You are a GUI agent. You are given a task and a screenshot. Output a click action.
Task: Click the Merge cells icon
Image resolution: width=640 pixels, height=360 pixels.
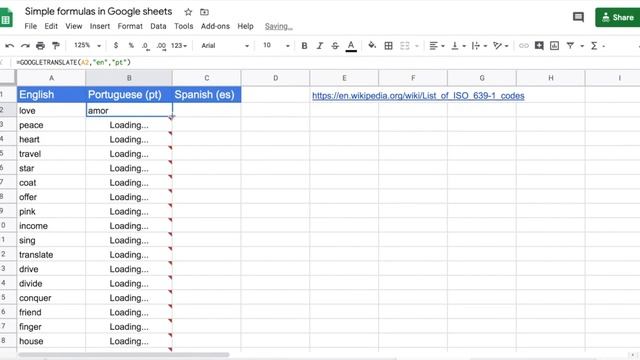coord(404,46)
